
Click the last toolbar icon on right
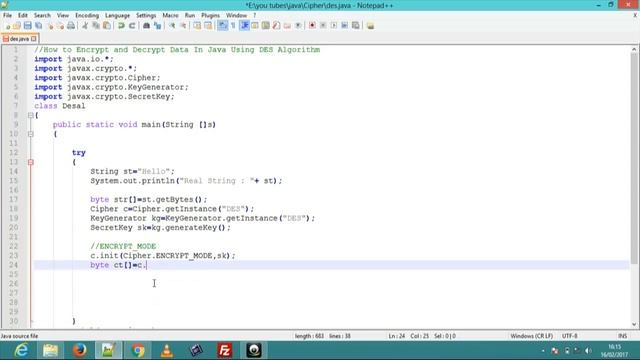tap(370, 26)
